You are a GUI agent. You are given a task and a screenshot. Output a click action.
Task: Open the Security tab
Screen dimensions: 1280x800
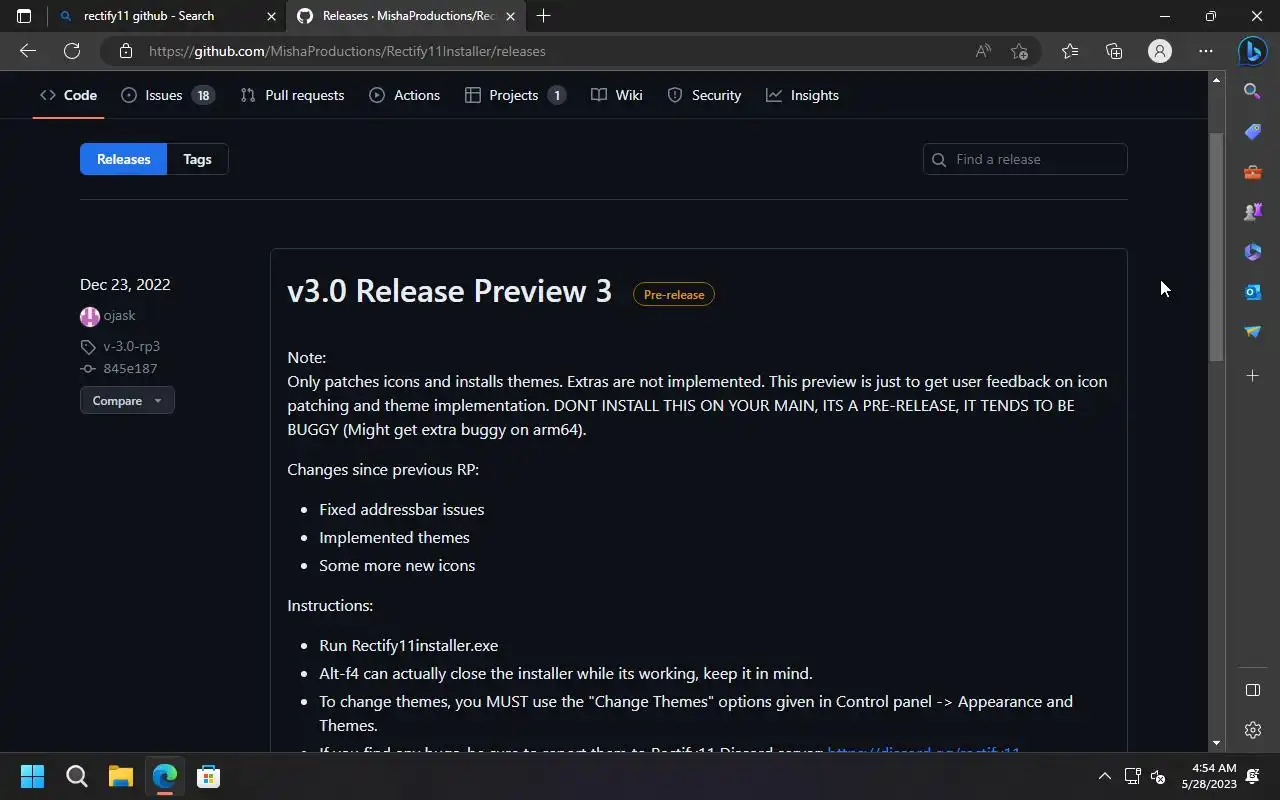pos(704,95)
